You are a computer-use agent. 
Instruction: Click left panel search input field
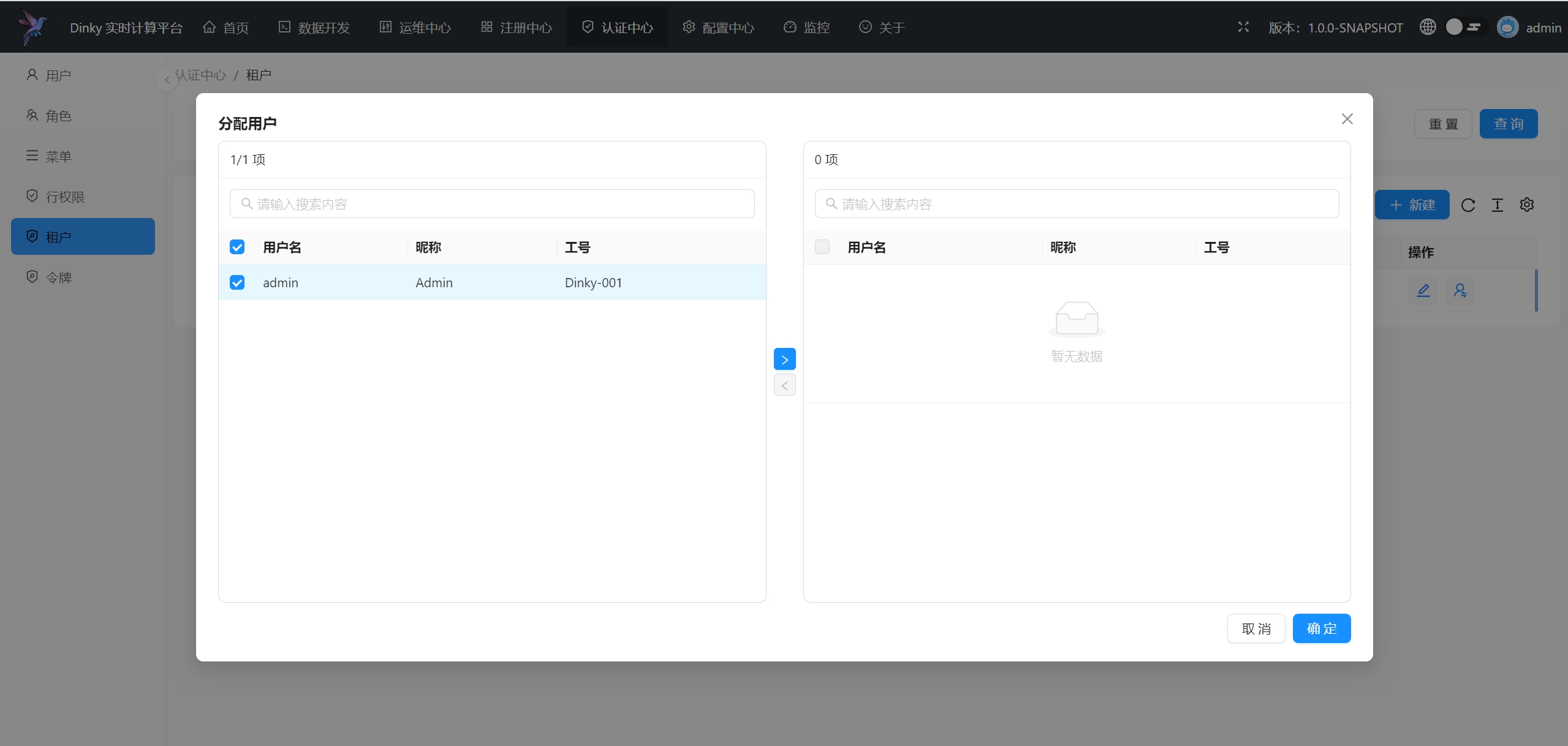(x=492, y=203)
